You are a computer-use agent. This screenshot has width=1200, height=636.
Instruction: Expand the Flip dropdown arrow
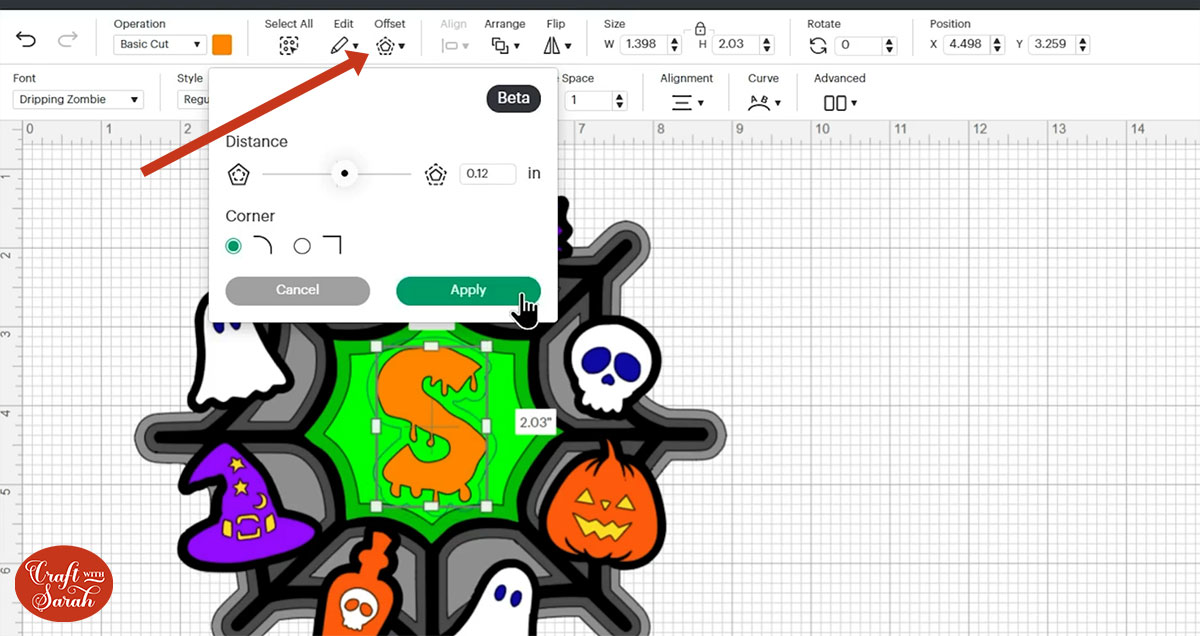(x=568, y=47)
